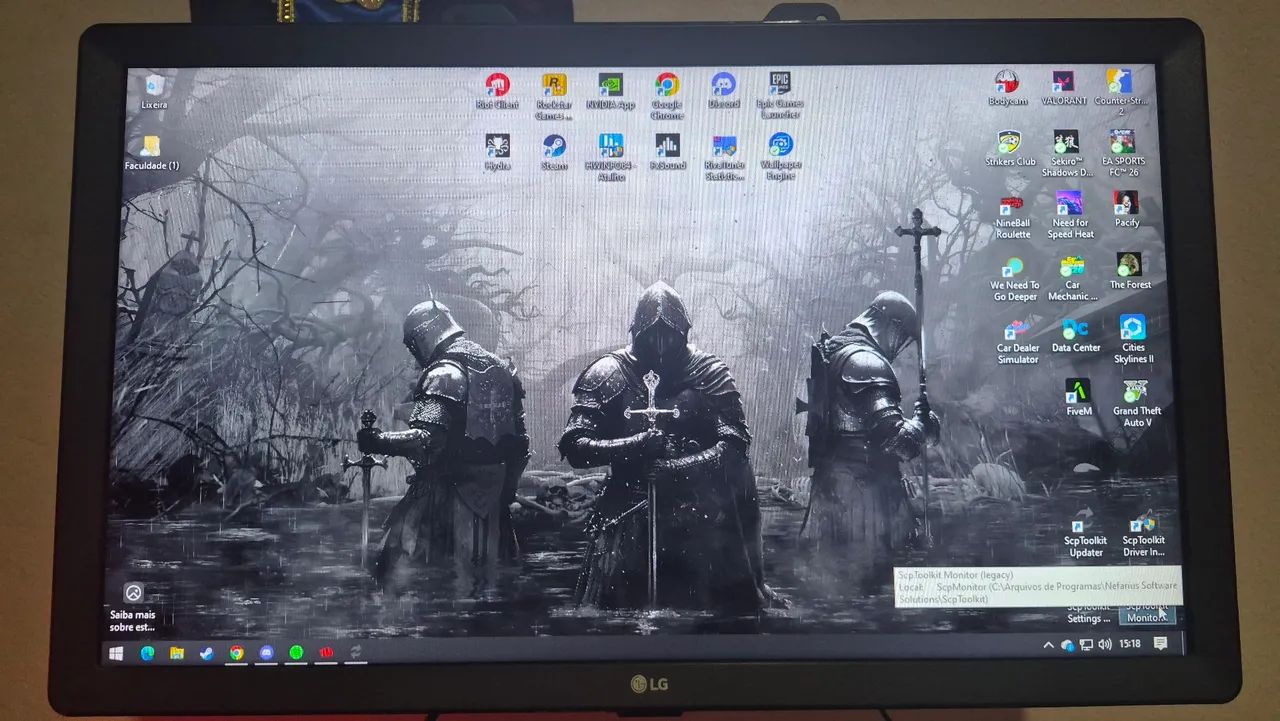Viewport: 1280px width, 721px height.
Task: Select the FxSound desktop icon
Action: 667,152
